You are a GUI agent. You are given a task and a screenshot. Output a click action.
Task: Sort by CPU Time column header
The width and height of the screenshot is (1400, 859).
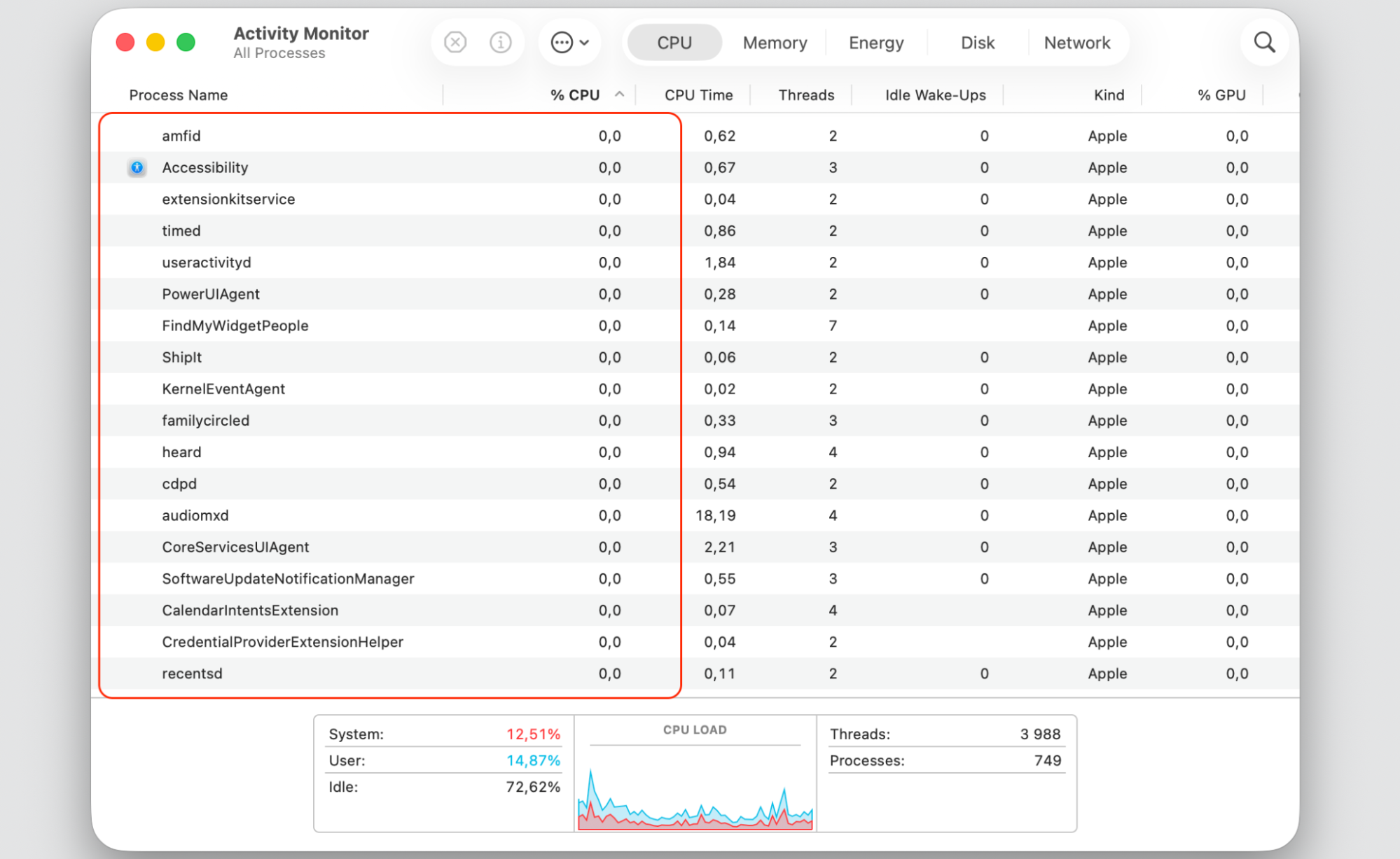[x=698, y=95]
